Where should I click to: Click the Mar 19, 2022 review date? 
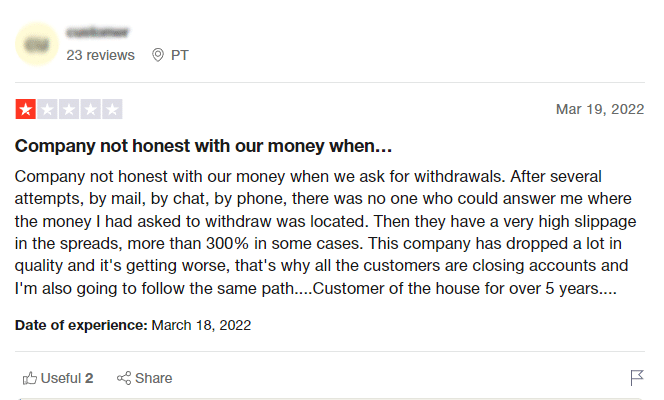click(x=600, y=109)
